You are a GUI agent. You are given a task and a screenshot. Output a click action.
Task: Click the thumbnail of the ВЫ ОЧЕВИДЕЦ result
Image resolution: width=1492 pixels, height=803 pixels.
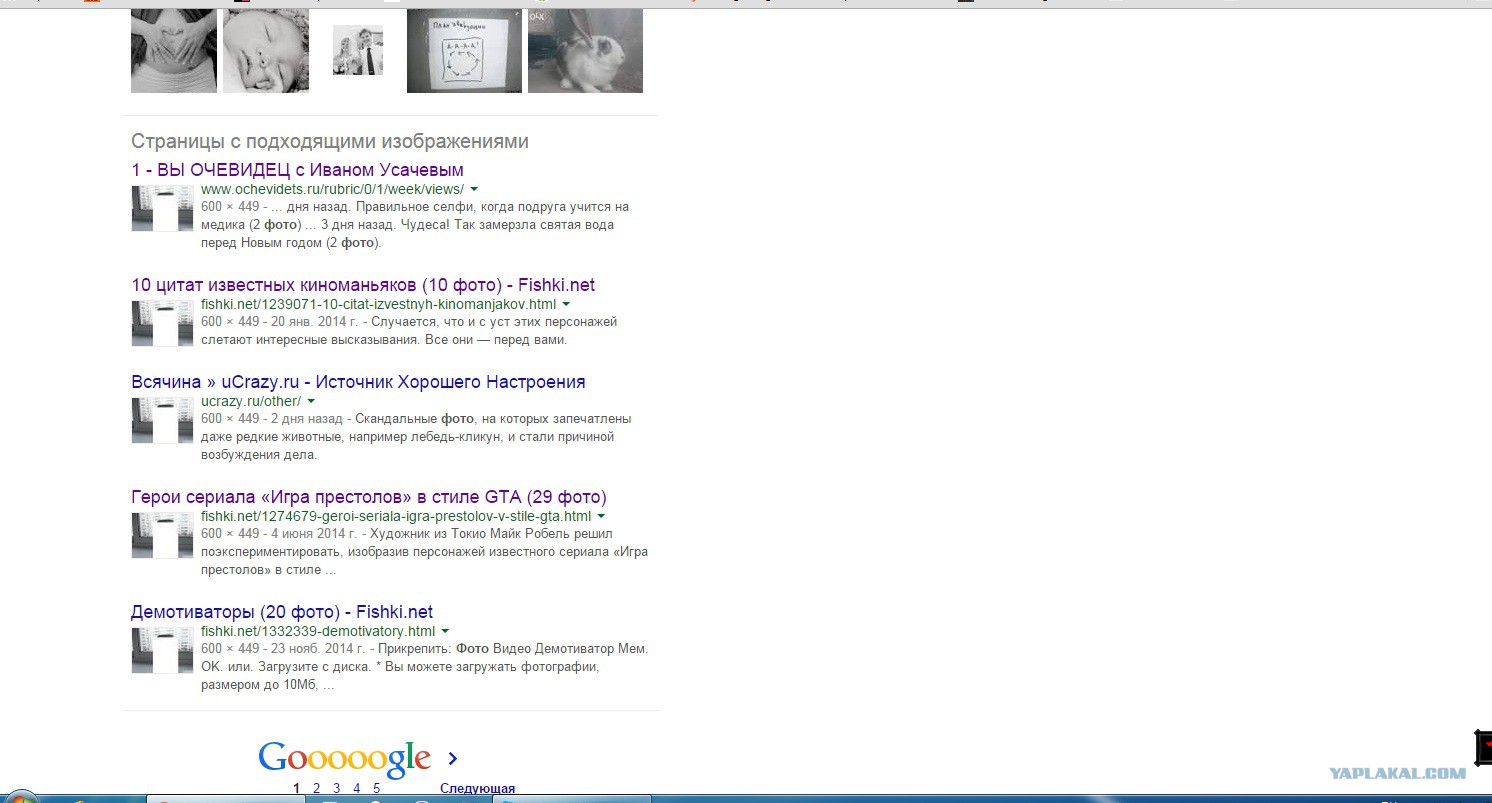click(162, 208)
